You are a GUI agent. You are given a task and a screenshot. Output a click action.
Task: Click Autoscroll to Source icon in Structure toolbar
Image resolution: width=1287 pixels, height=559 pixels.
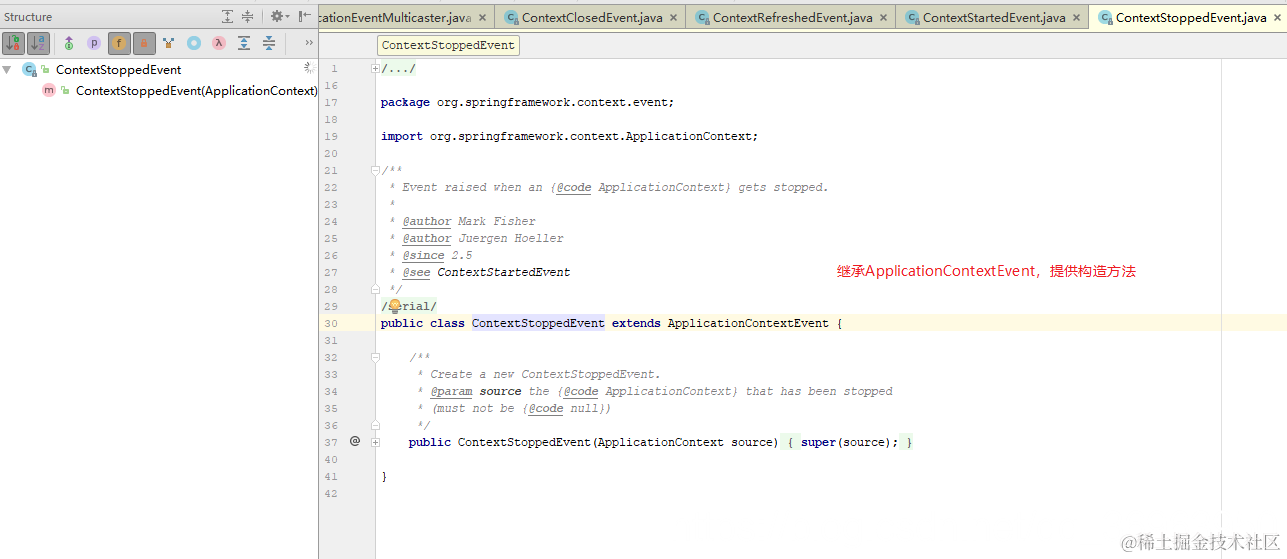click(244, 43)
